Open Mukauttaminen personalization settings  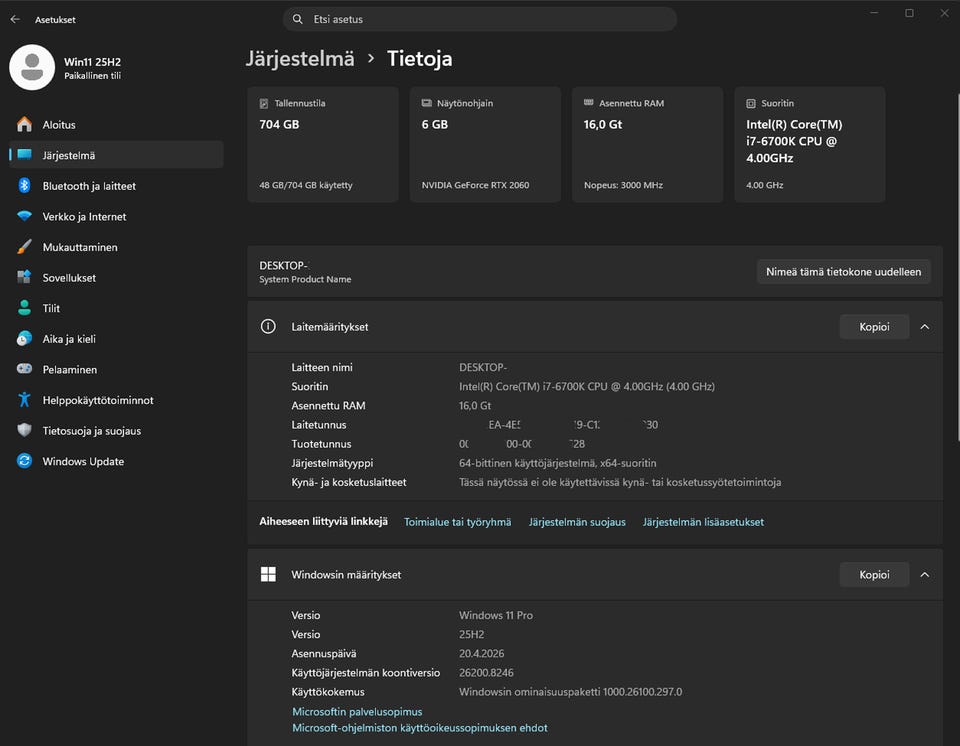tap(79, 247)
